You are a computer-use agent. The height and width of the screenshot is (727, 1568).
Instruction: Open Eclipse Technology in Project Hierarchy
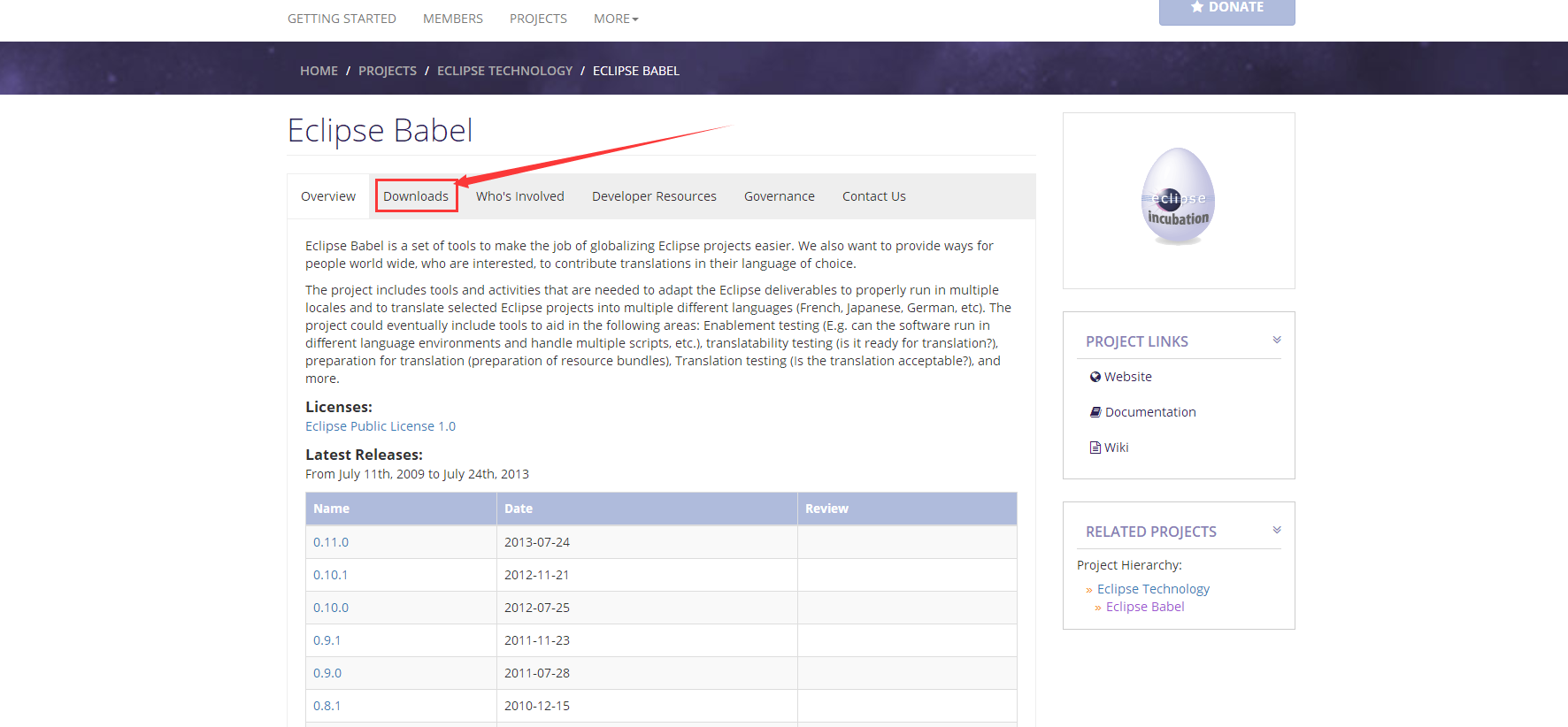tap(1153, 589)
